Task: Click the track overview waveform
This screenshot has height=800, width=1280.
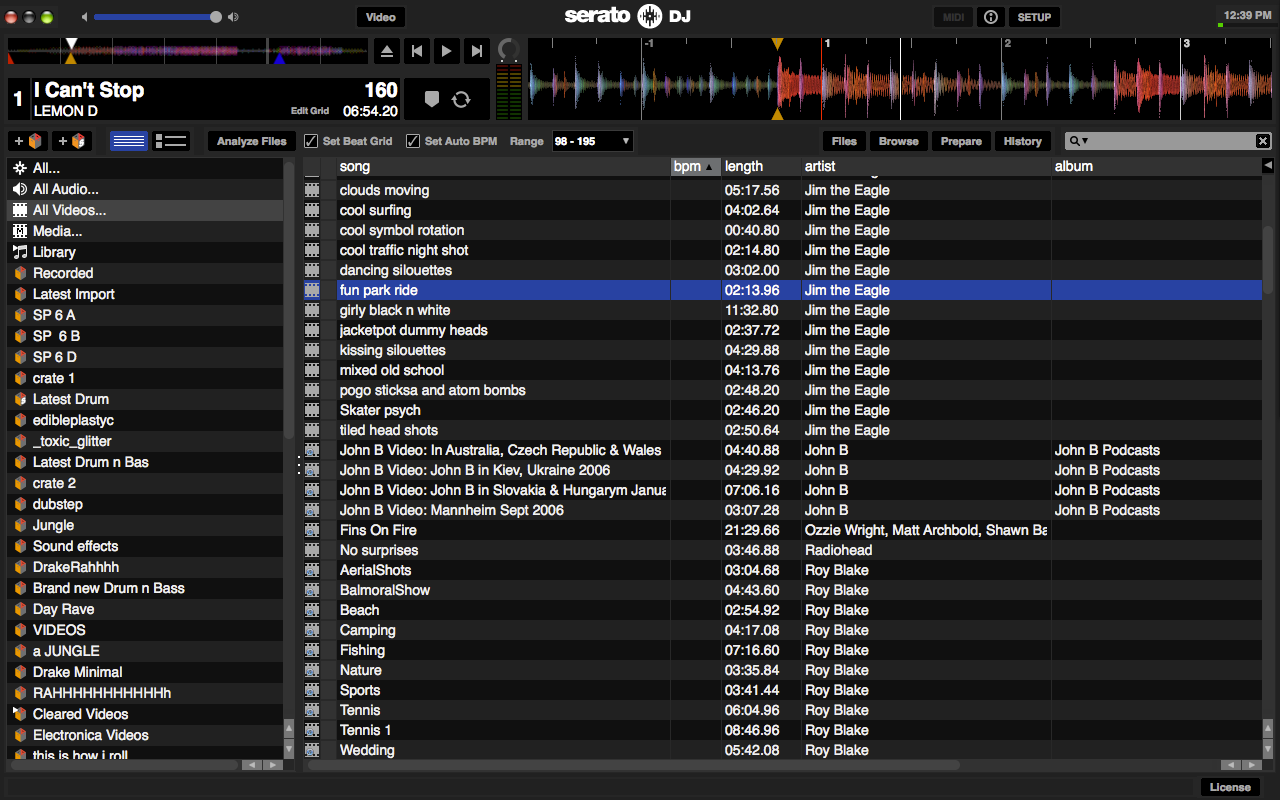Action: 188,51
